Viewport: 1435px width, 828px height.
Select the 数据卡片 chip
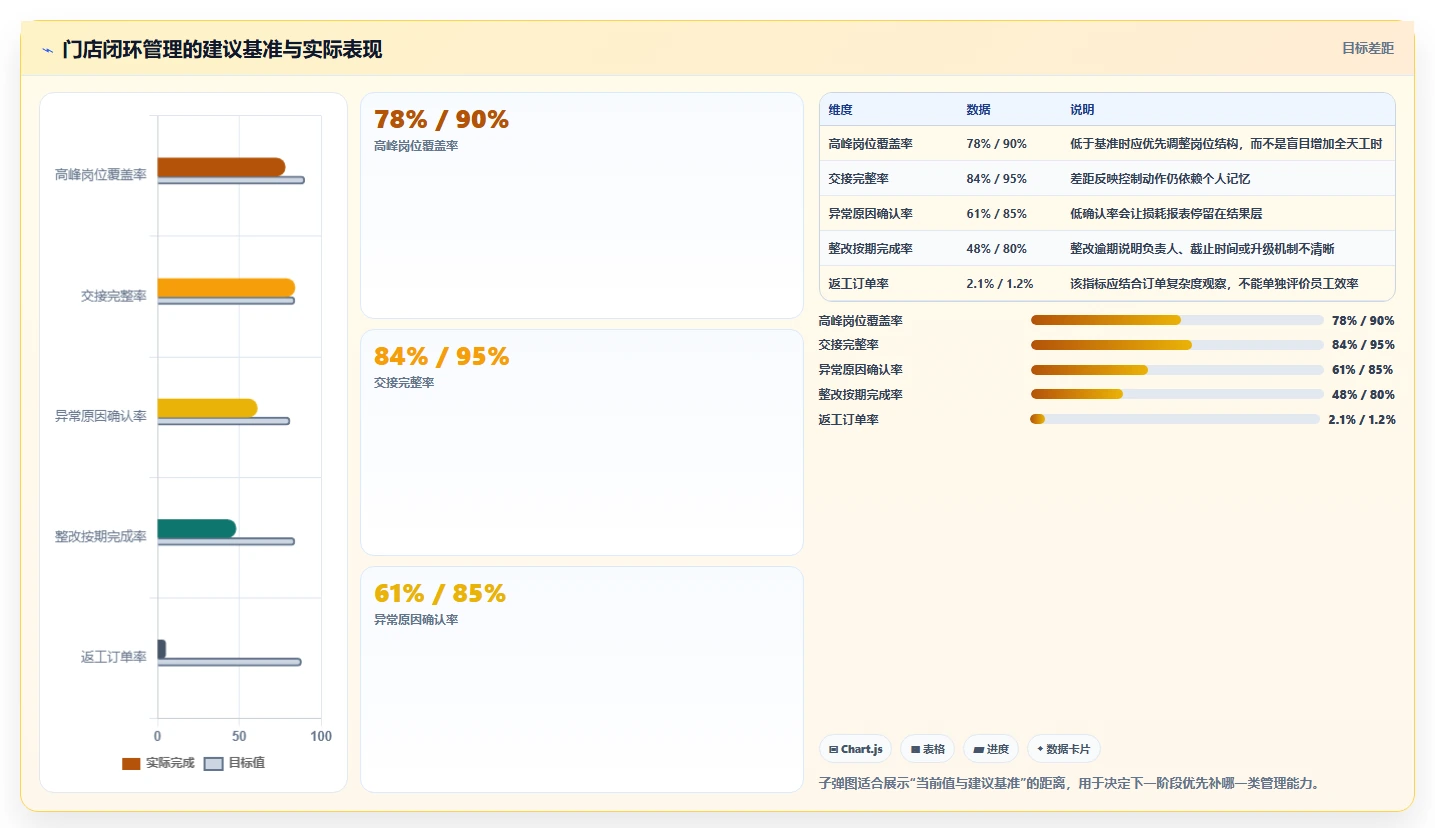[x=1064, y=749]
